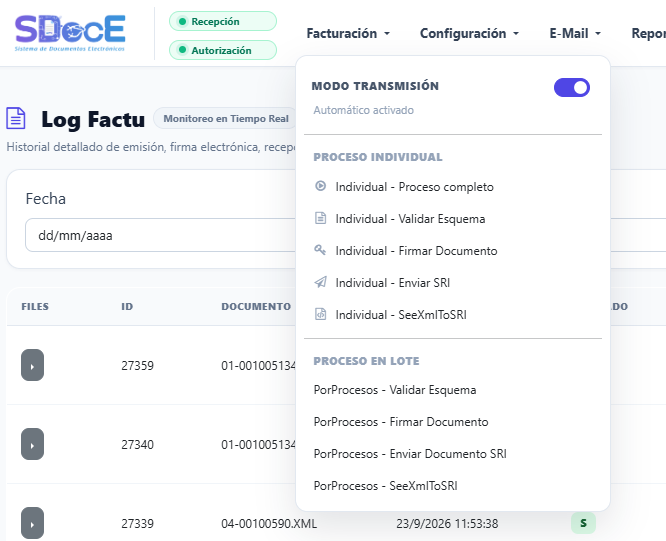Click the code file icon beside SeeXmlToSRI
Screen dimensions: 666x541
click(x=320, y=314)
